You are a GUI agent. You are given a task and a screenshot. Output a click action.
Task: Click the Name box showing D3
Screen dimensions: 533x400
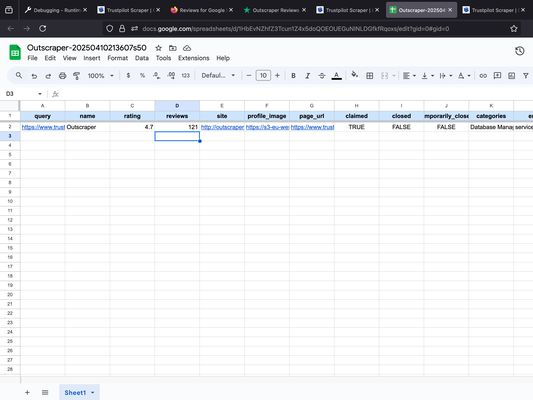pyautogui.click(x=20, y=94)
